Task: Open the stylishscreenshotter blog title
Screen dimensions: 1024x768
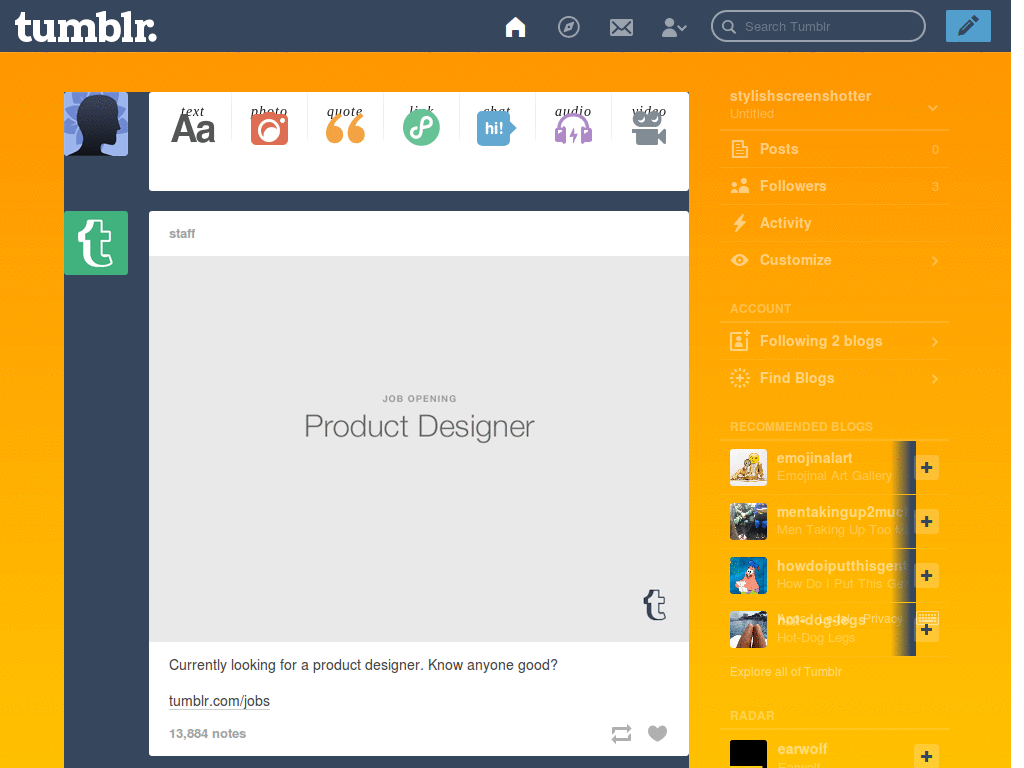Action: pyautogui.click(x=800, y=96)
